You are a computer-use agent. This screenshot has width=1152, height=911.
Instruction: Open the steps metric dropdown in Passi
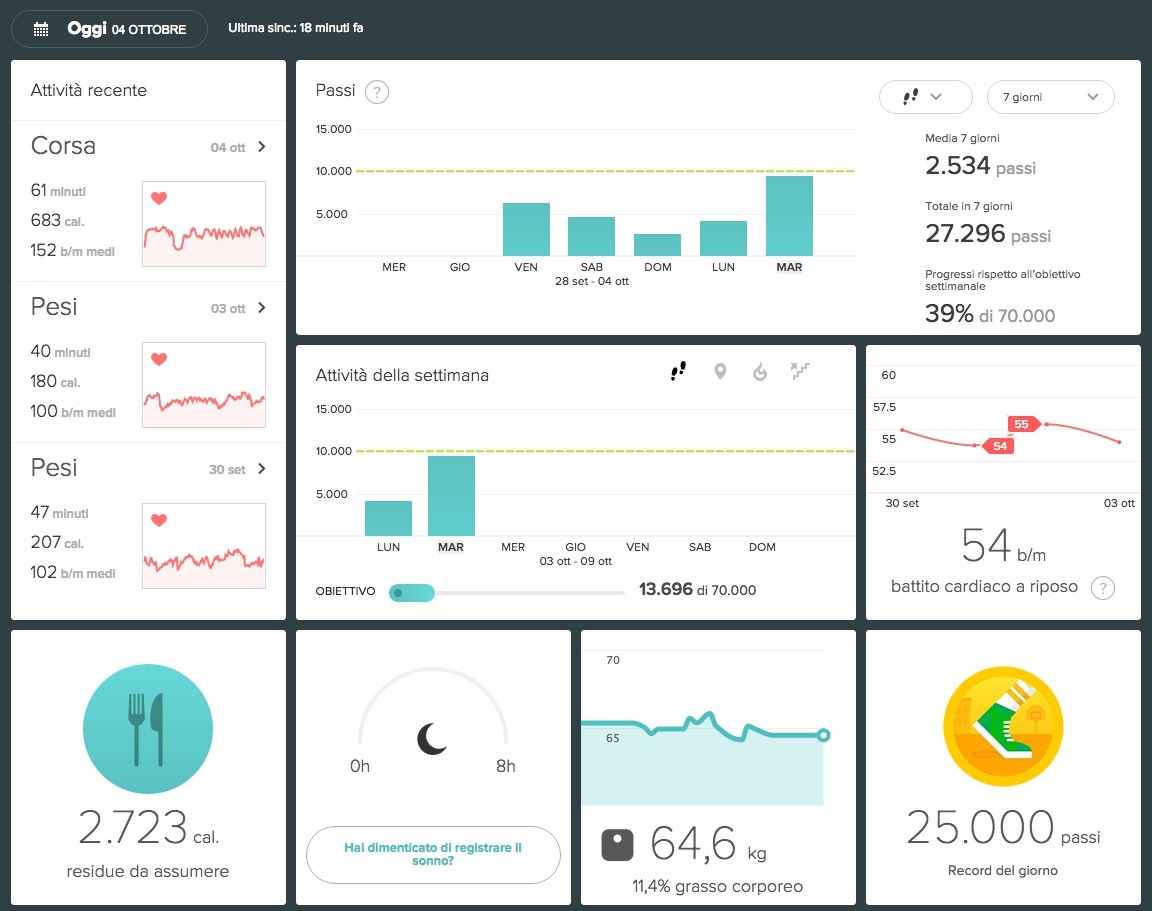(925, 97)
